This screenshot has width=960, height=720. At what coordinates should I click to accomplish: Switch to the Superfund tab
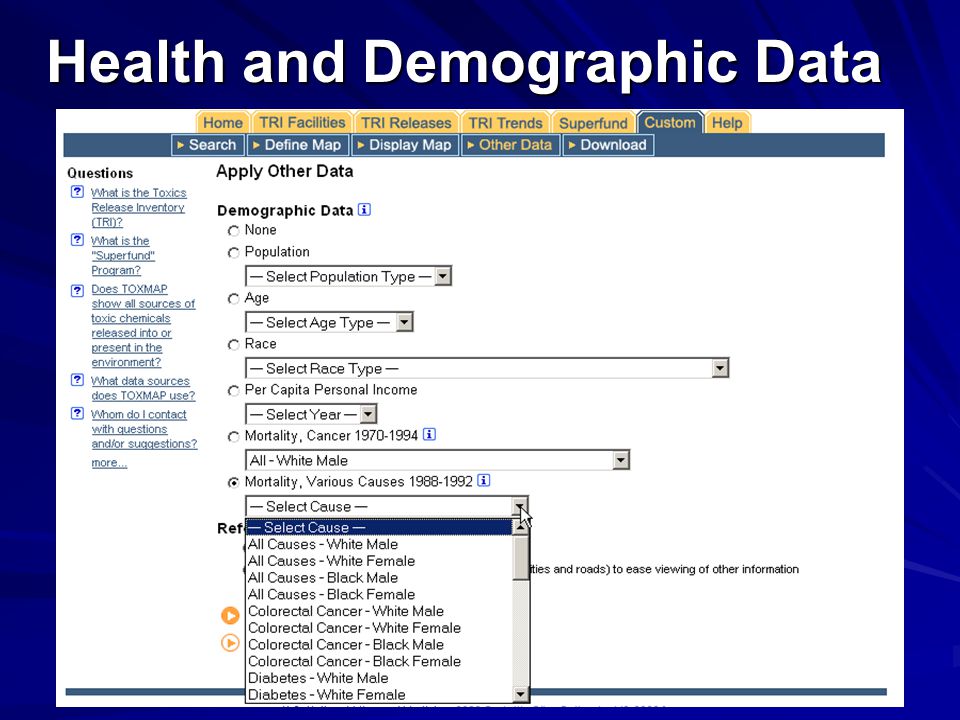coord(593,122)
